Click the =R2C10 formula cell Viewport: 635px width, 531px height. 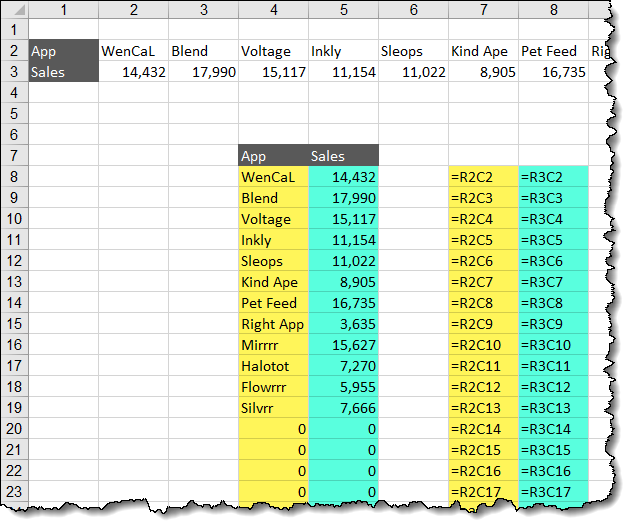click(483, 345)
